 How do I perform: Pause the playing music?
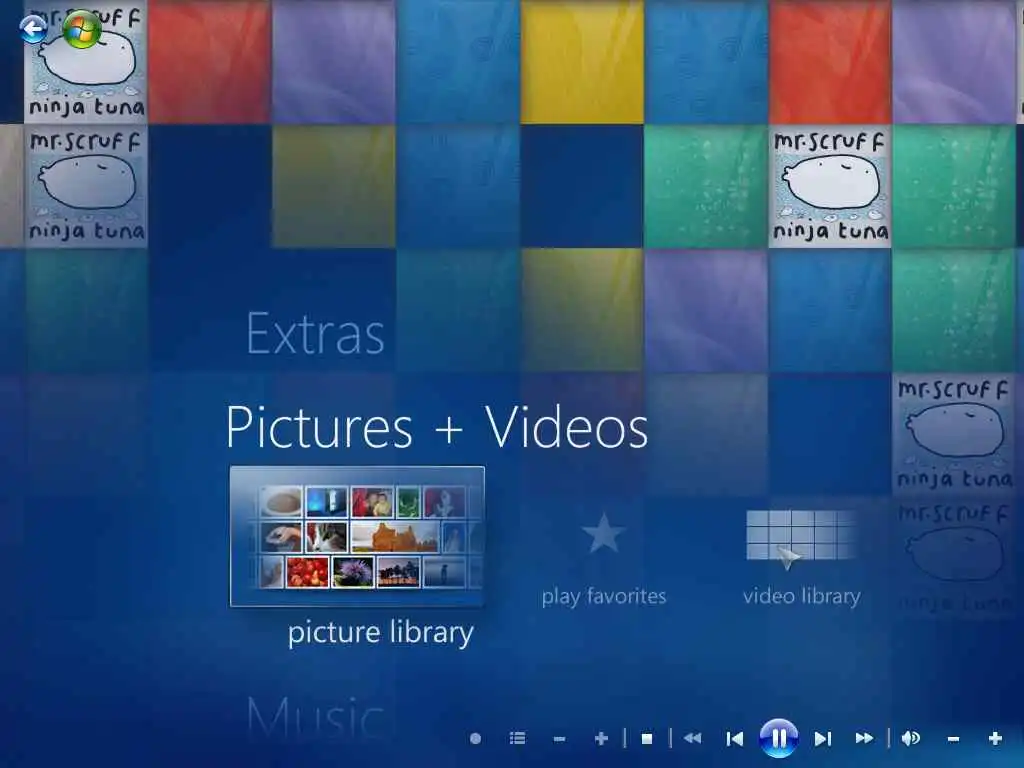click(x=778, y=738)
